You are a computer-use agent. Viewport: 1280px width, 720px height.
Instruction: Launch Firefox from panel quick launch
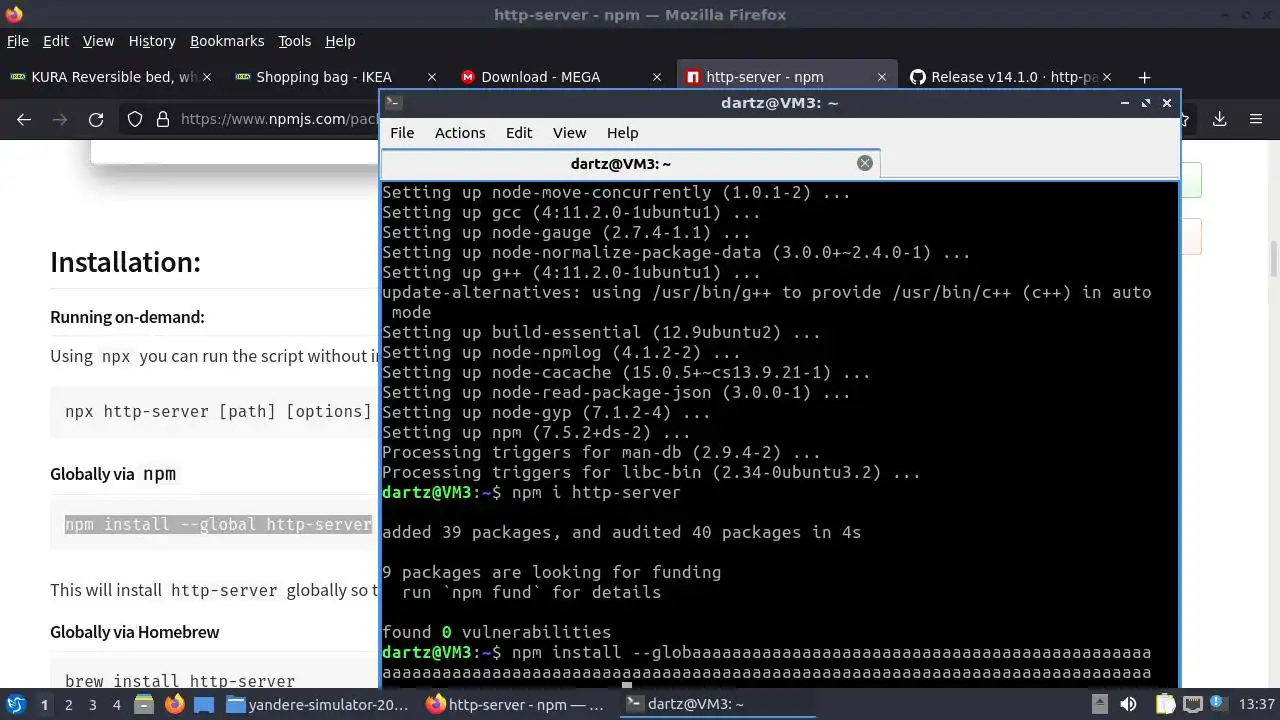[174, 704]
